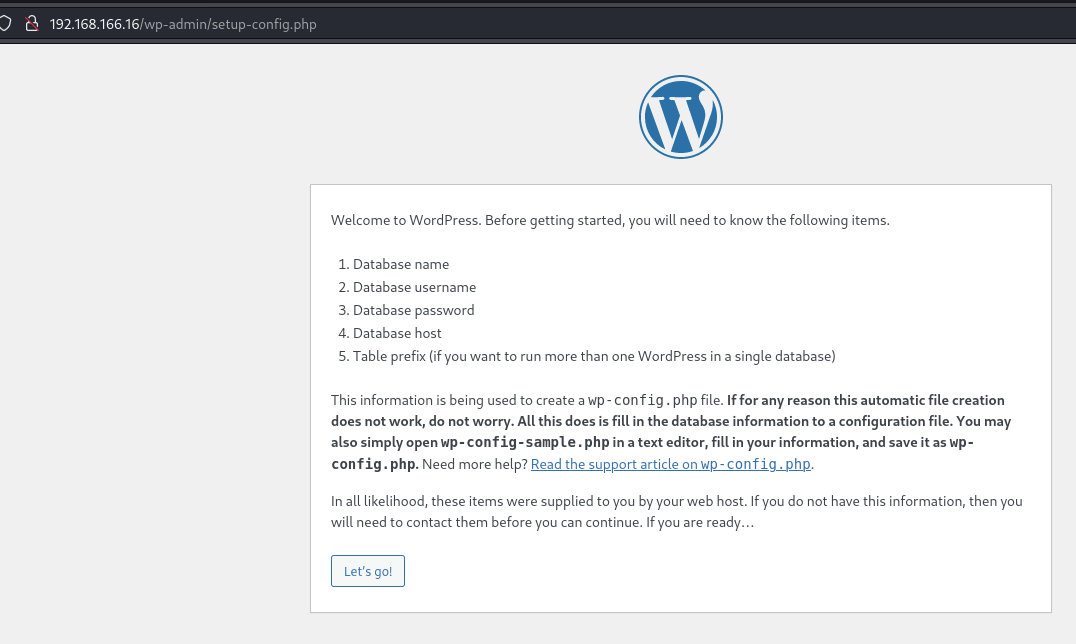Click the WordPress logo
This screenshot has height=644, width=1076.
[x=680, y=116]
